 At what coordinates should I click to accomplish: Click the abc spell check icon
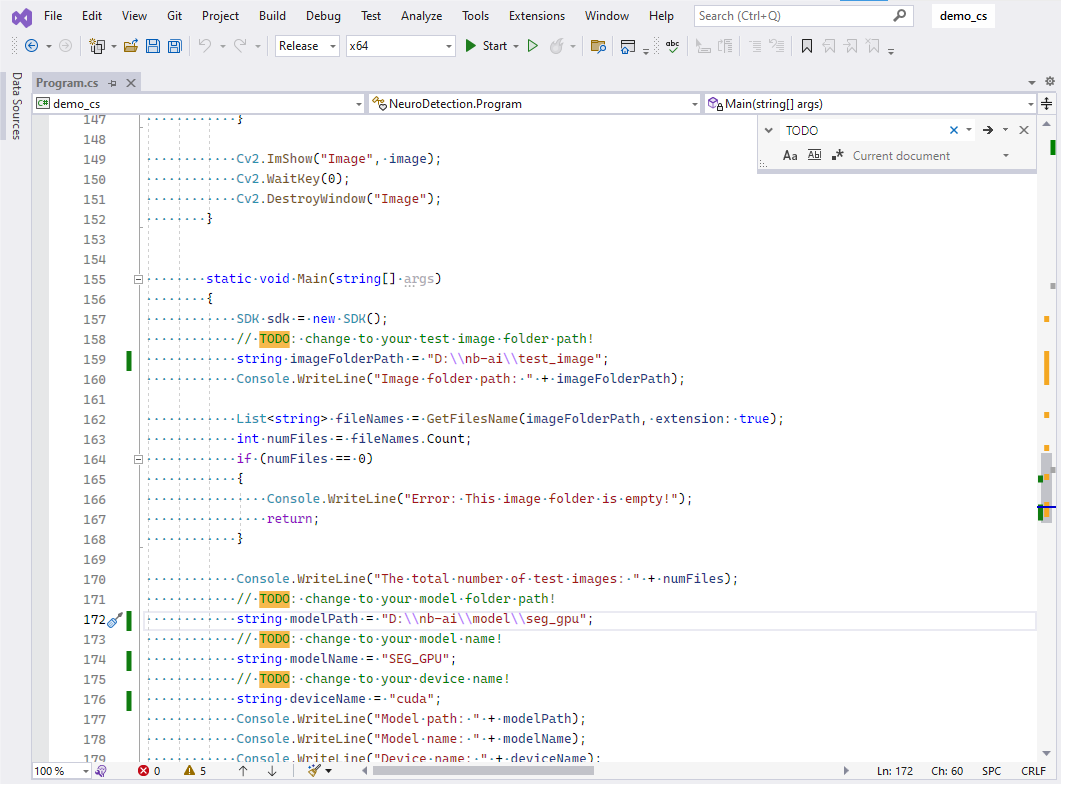tap(672, 46)
